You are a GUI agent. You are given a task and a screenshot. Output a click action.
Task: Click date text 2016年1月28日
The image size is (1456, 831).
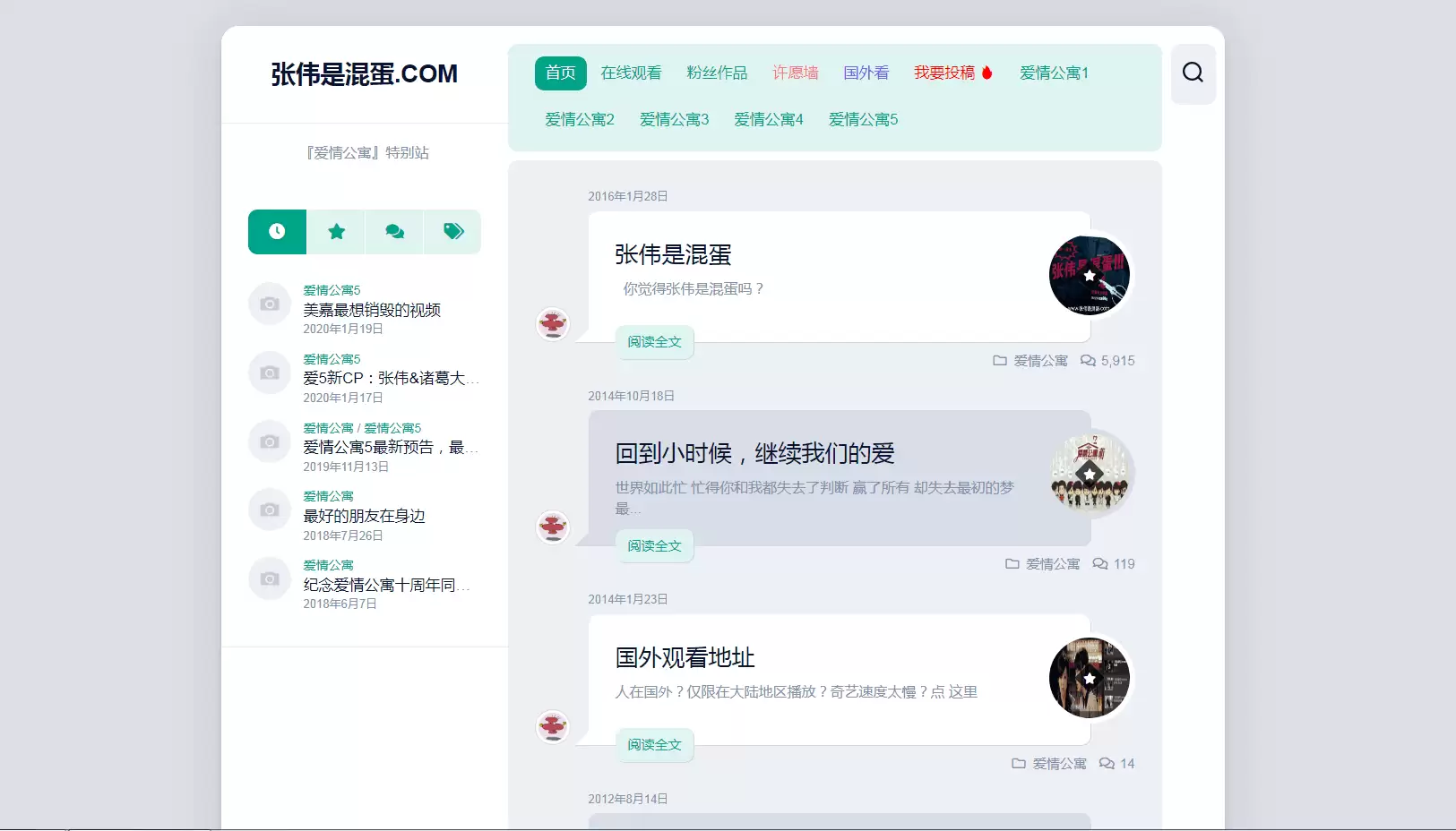pos(628,196)
